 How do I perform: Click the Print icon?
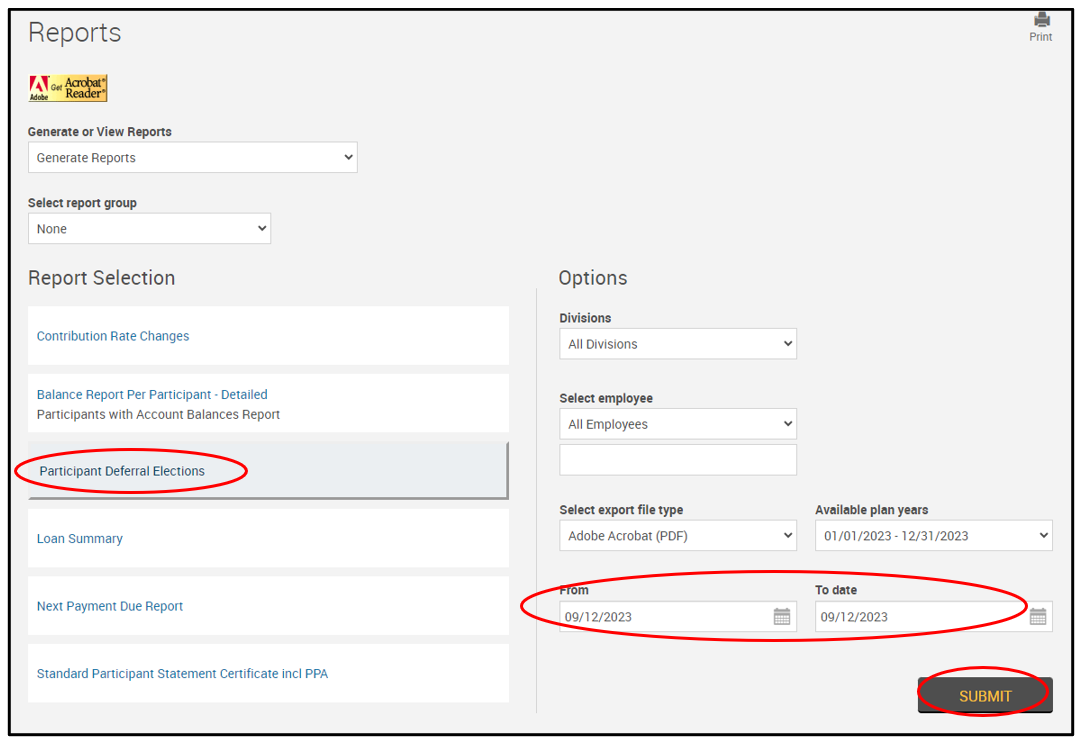click(1041, 21)
